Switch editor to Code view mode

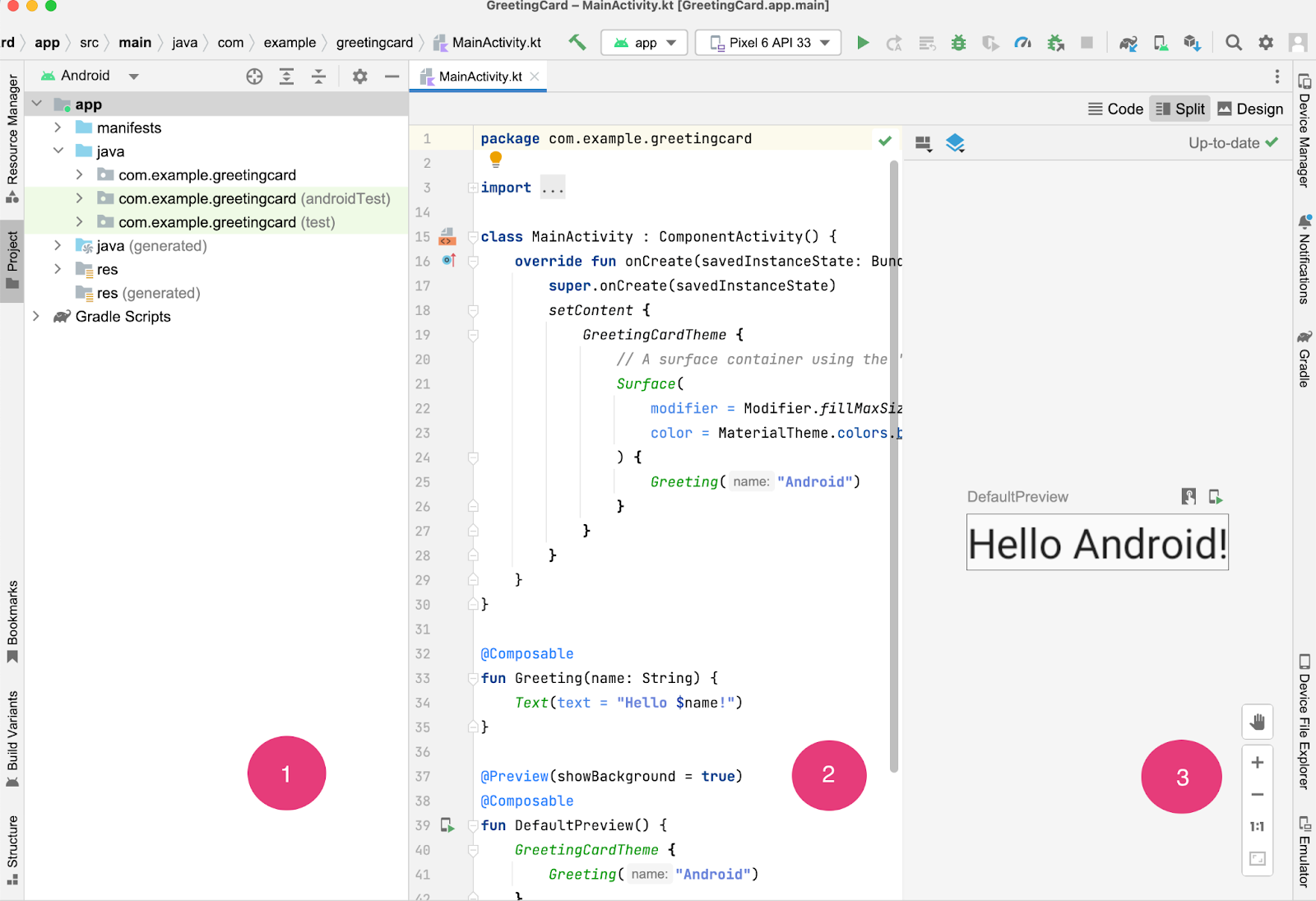pyautogui.click(x=1115, y=109)
